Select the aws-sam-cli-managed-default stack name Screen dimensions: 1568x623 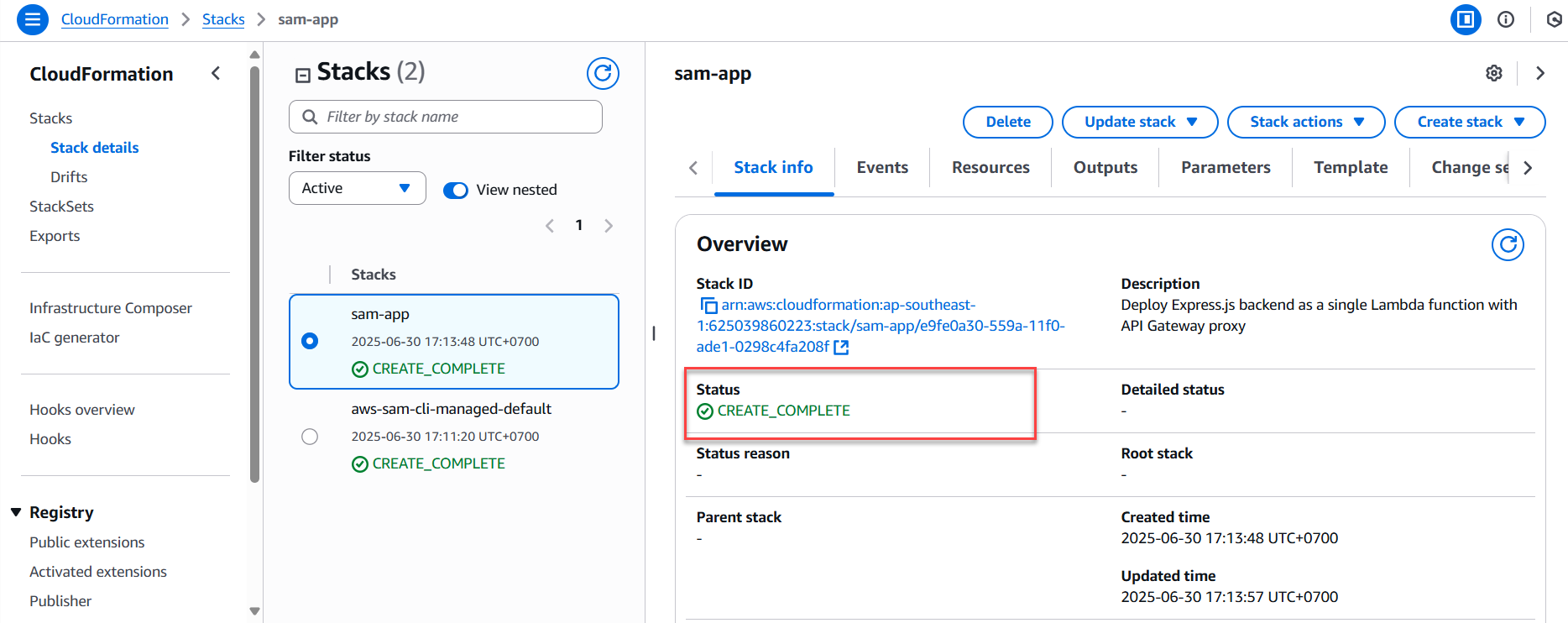click(452, 409)
